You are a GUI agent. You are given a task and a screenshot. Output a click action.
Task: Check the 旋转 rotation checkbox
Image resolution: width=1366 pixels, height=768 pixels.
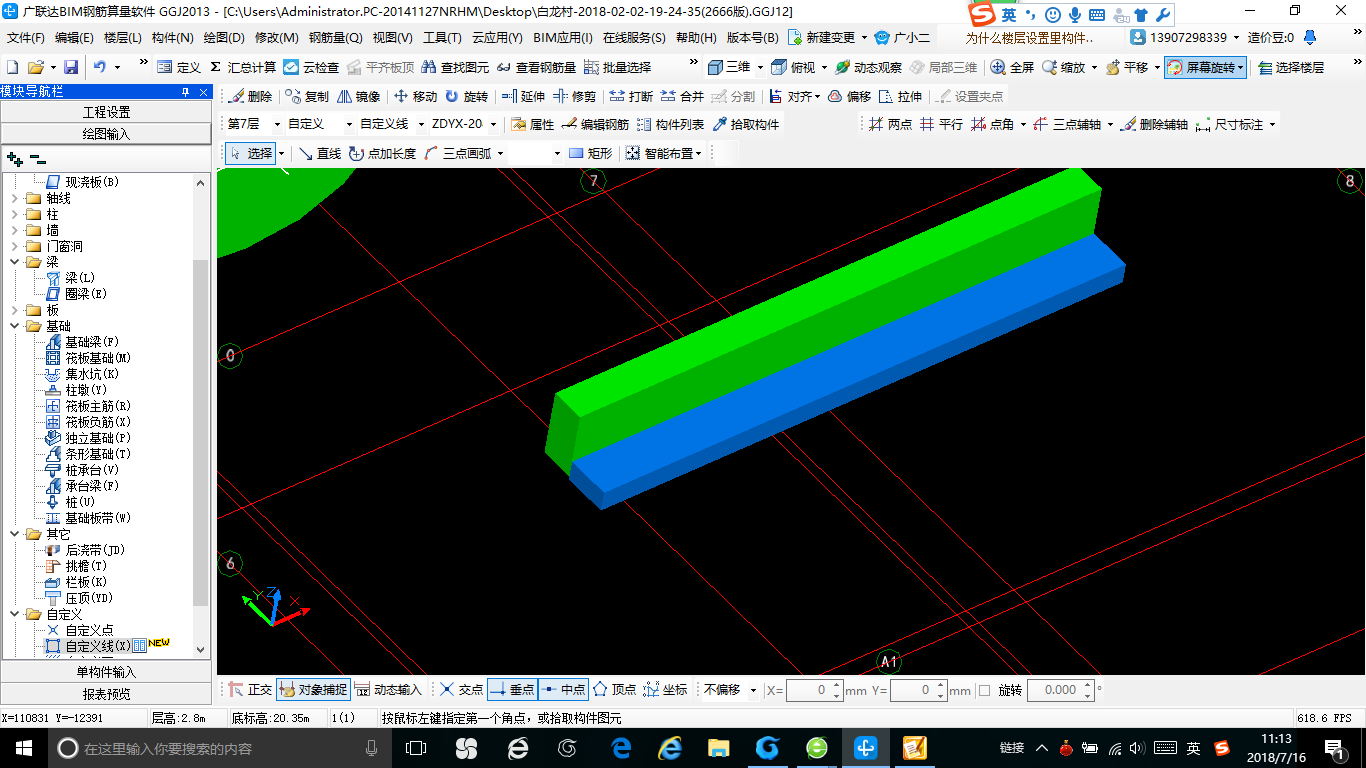[x=985, y=690]
